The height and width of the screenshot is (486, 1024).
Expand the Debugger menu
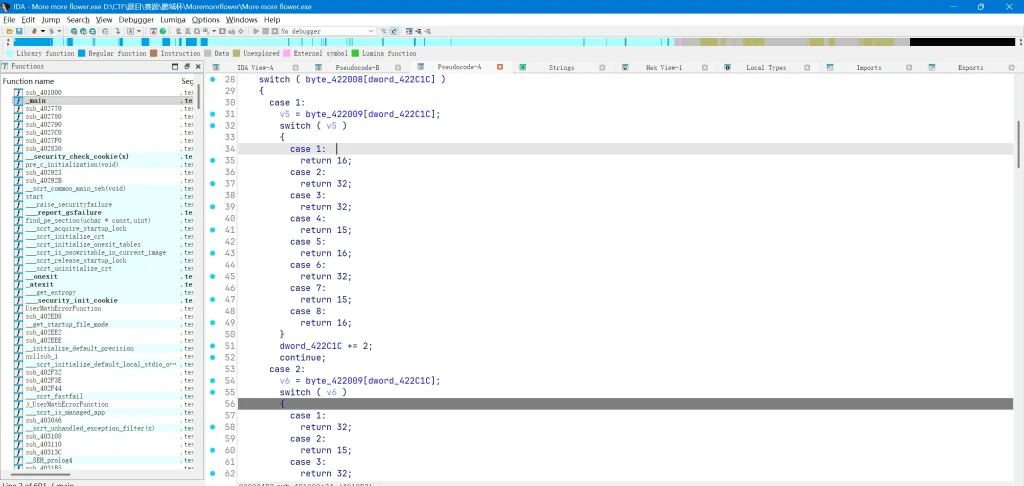136,19
